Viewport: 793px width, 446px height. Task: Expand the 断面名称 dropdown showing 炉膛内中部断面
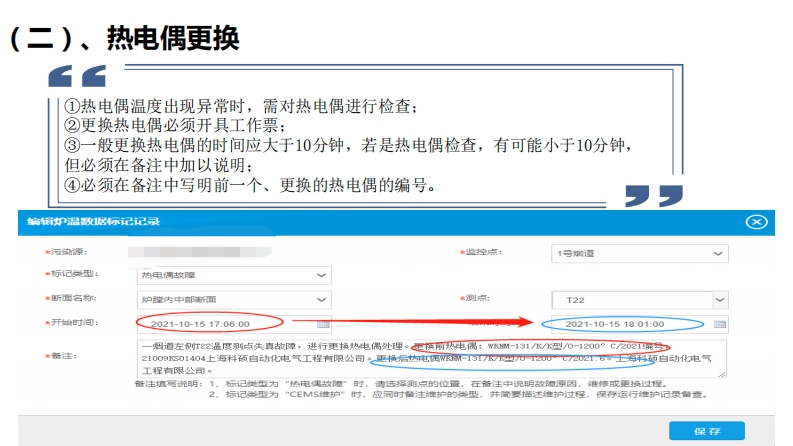[322, 299]
